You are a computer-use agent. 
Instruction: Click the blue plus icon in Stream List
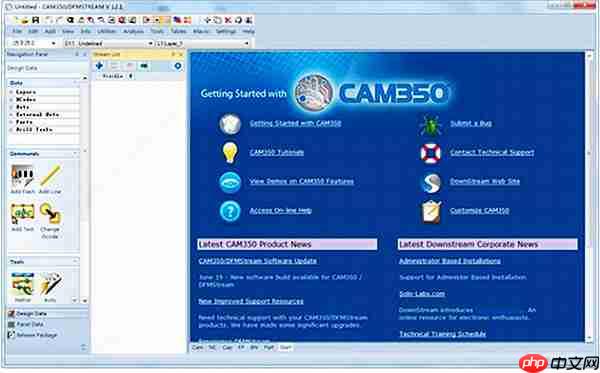click(x=99, y=66)
